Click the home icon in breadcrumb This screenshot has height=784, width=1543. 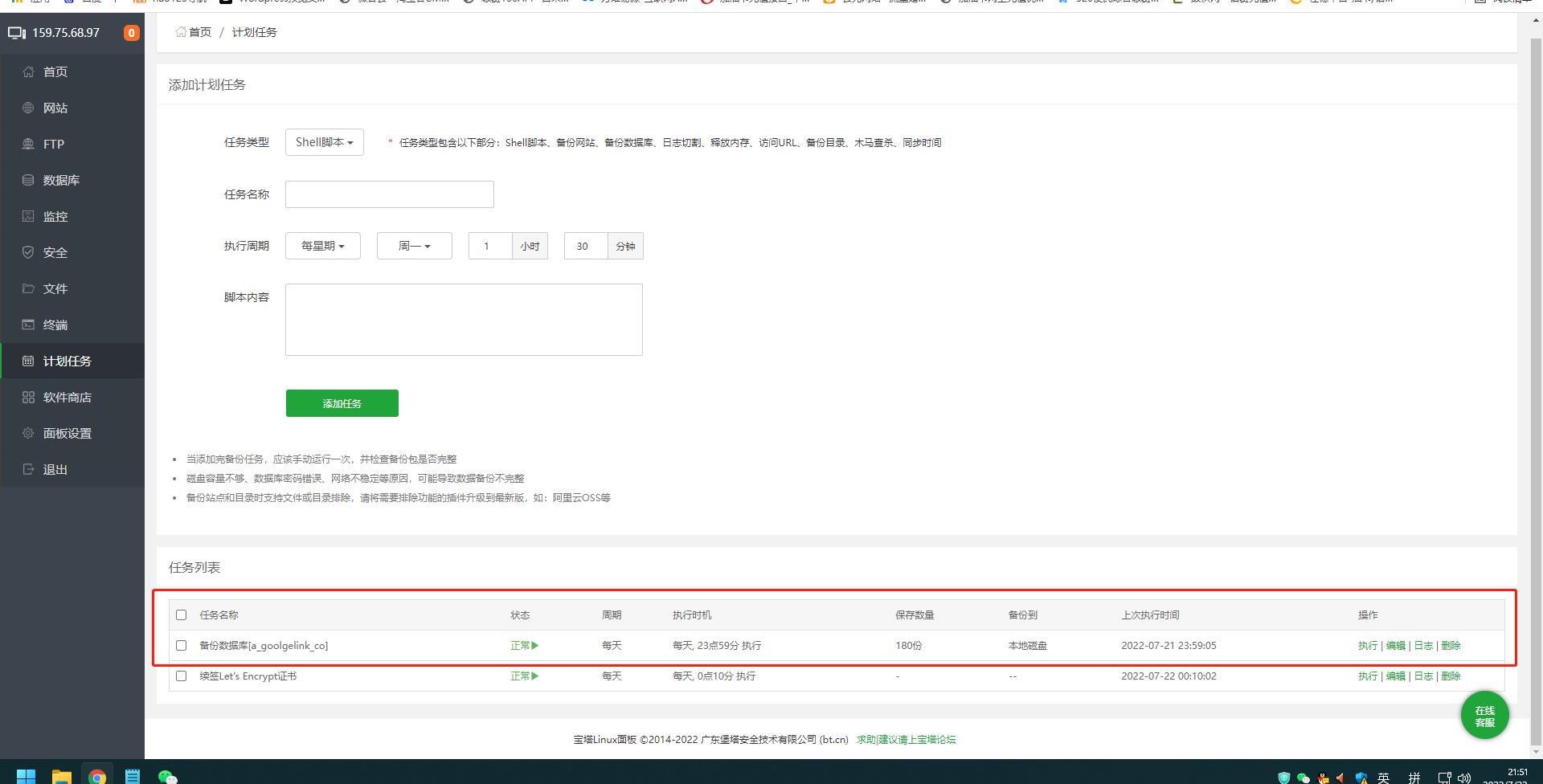tap(181, 32)
